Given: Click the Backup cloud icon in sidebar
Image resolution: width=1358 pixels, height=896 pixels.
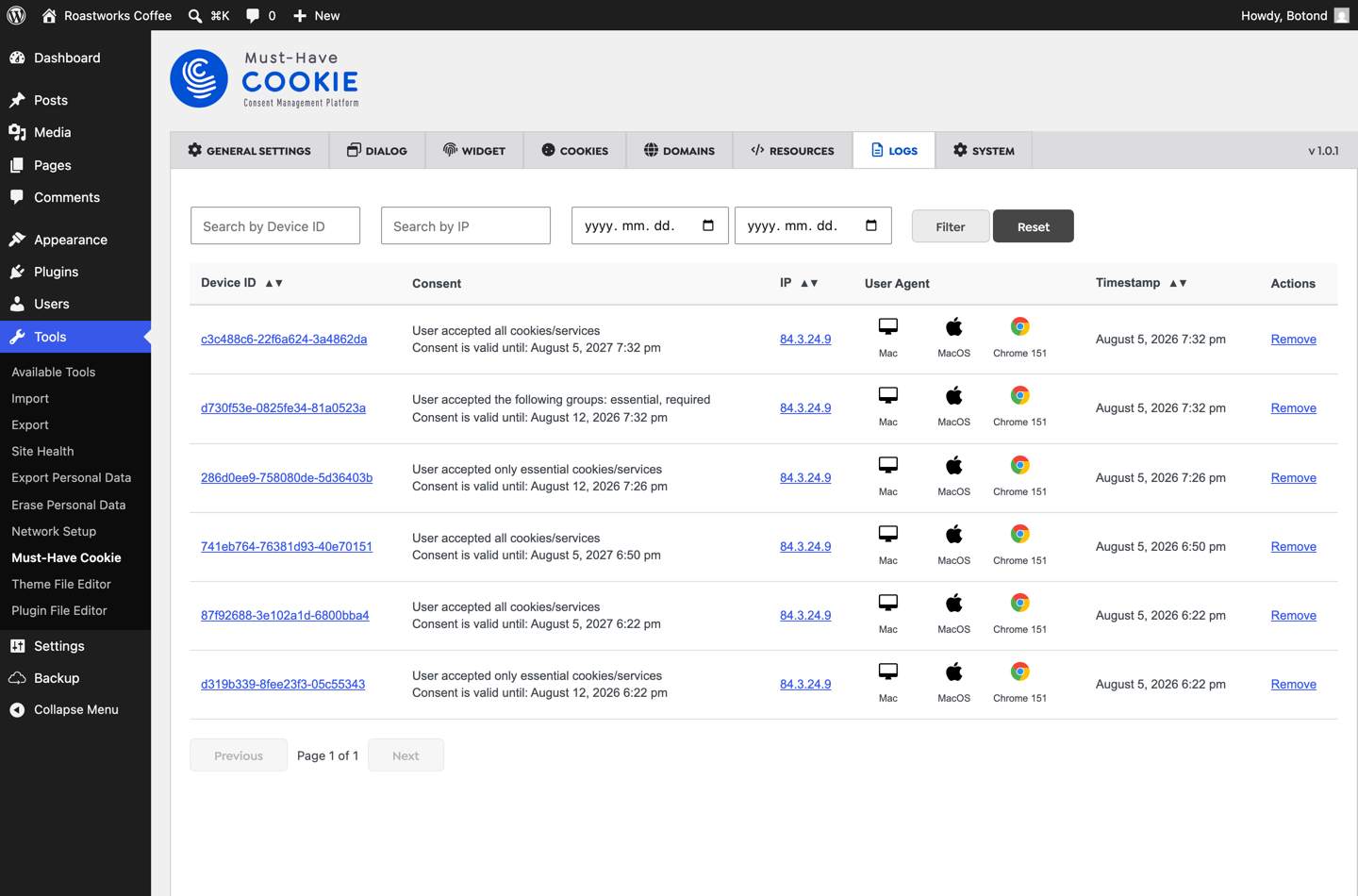Looking at the screenshot, I should click(x=17, y=678).
